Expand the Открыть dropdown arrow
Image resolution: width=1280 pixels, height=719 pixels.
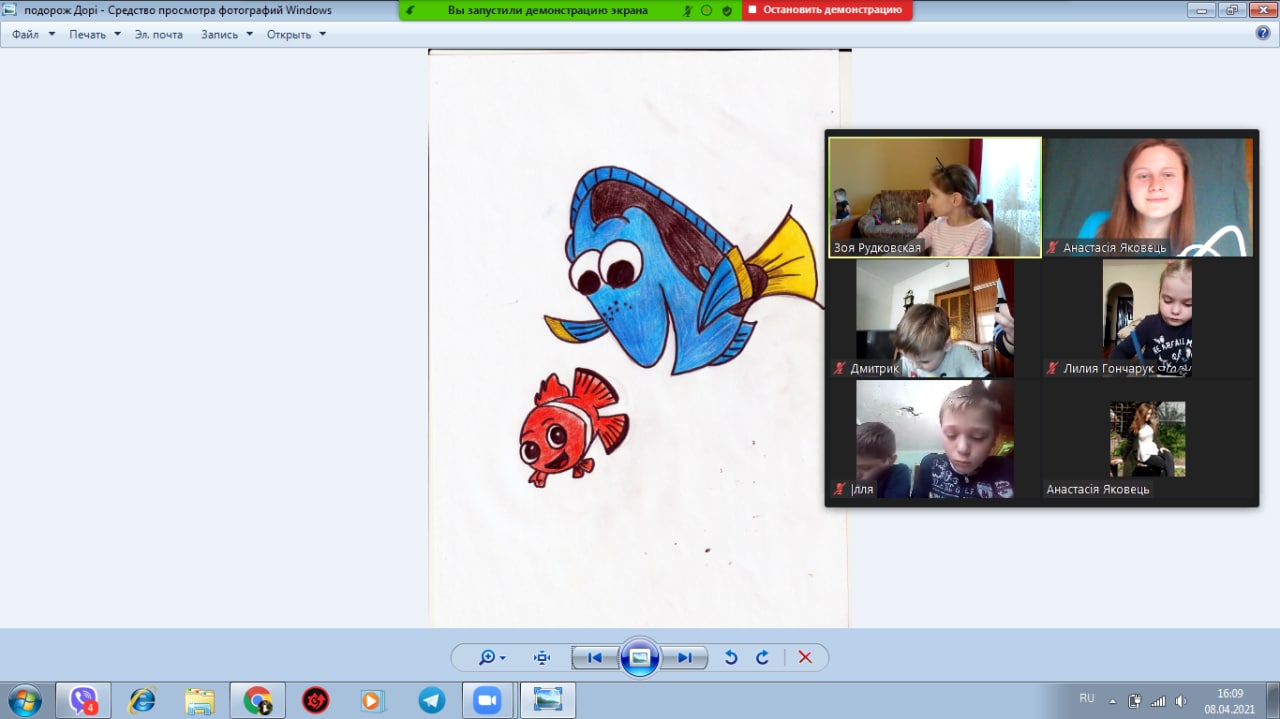tap(321, 34)
